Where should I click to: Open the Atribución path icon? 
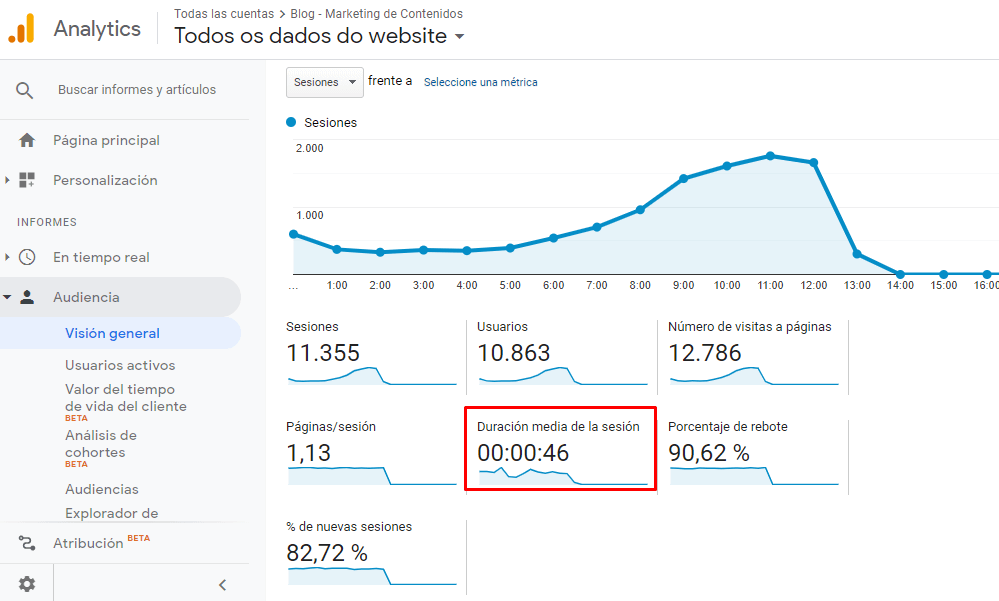click(27, 543)
